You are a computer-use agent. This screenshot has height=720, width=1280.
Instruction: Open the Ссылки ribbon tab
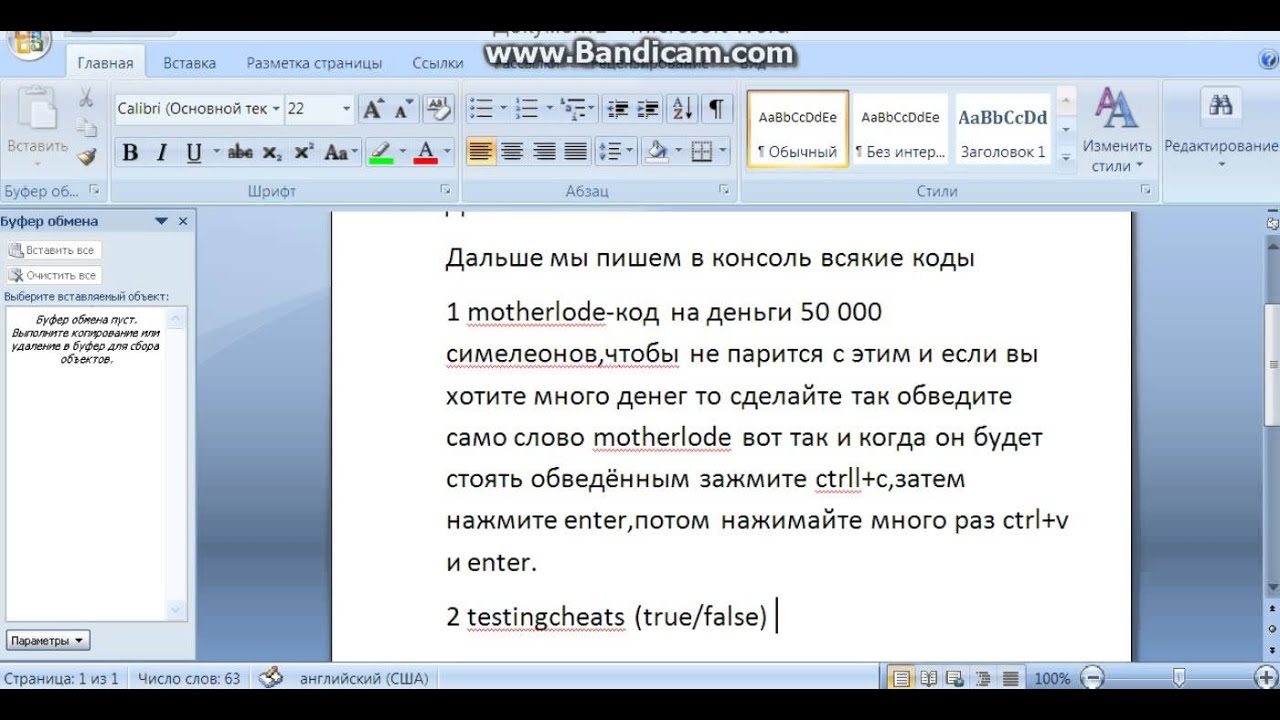[x=437, y=63]
